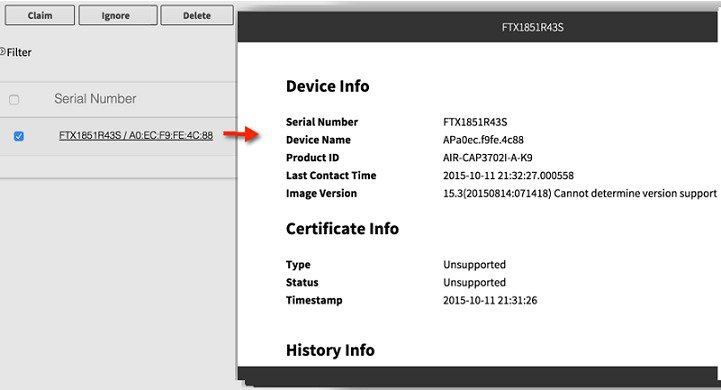Click the Image Version label
This screenshot has width=721, height=390.
[x=321, y=194]
